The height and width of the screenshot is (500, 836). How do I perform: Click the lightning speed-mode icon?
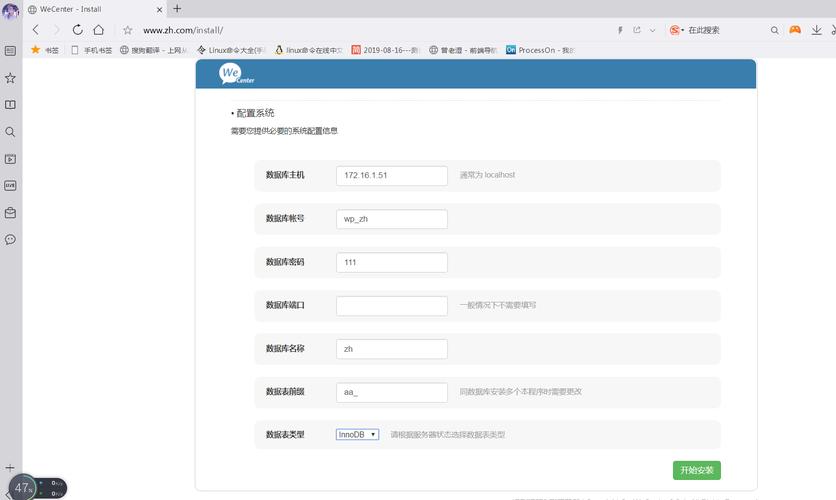point(620,30)
